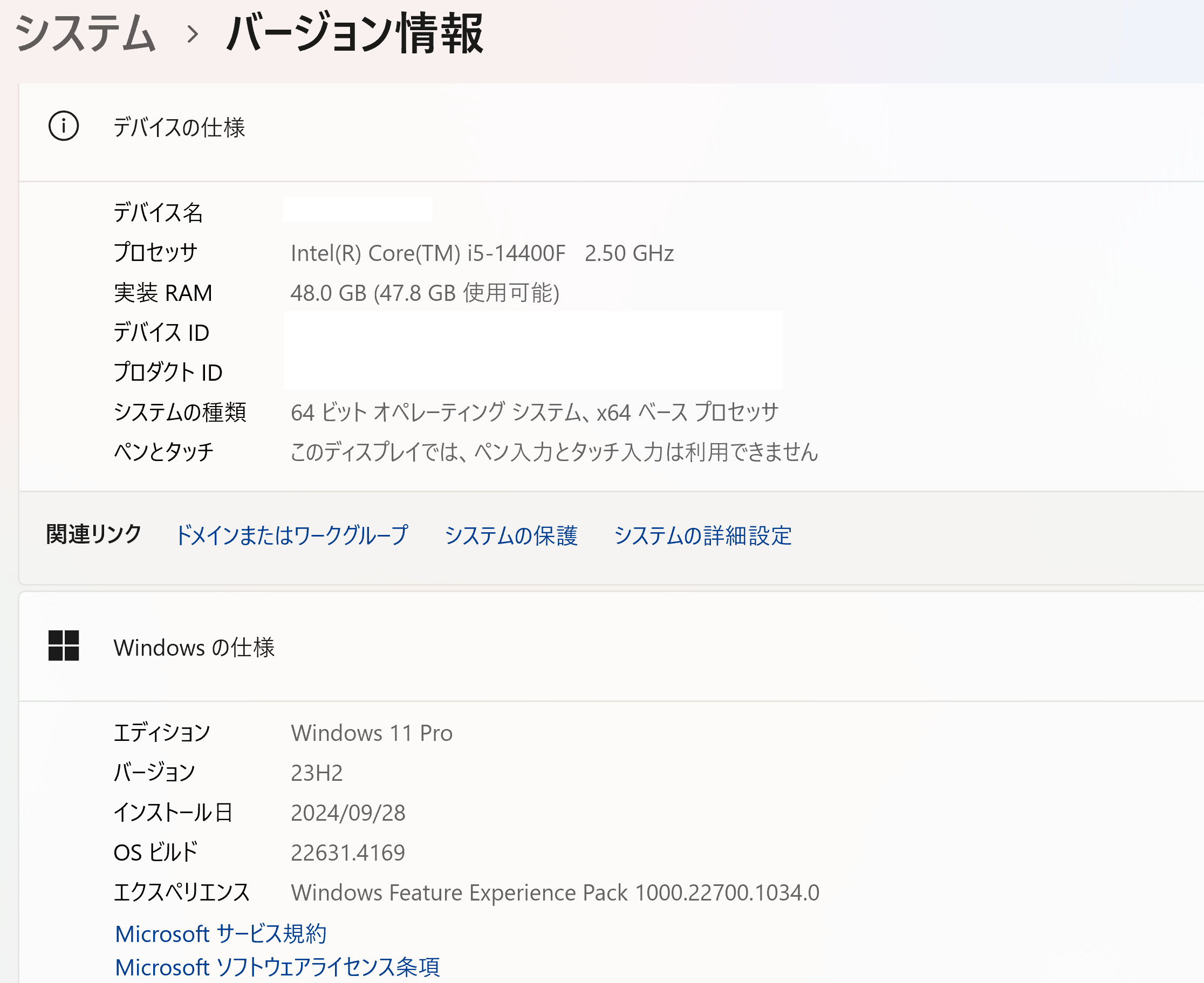Open Microsoft サービス規約 link
This screenshot has width=1204, height=983.
click(220, 934)
